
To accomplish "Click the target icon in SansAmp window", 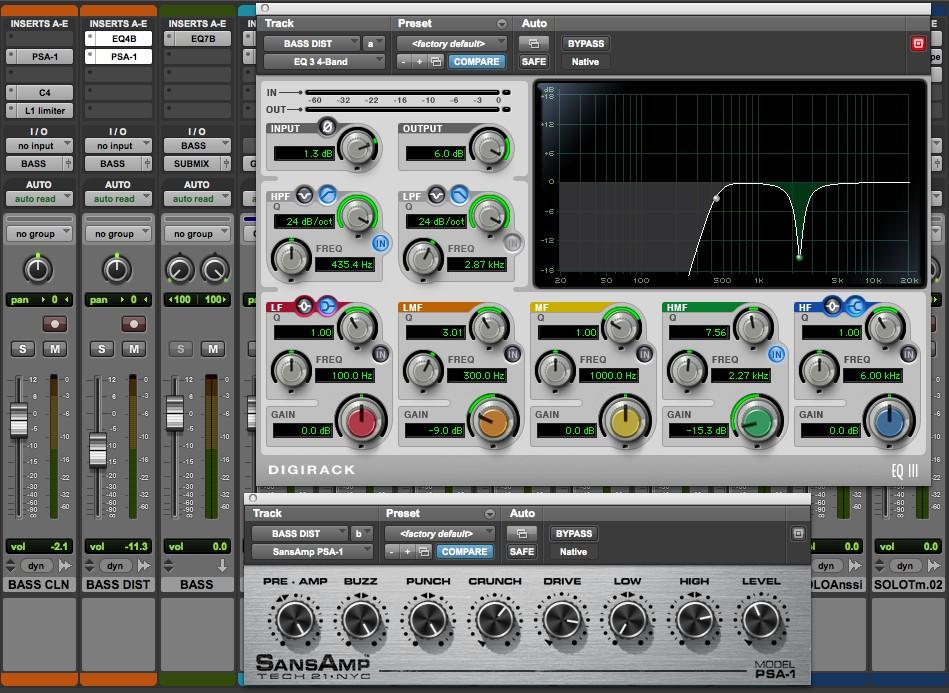I will [798, 533].
